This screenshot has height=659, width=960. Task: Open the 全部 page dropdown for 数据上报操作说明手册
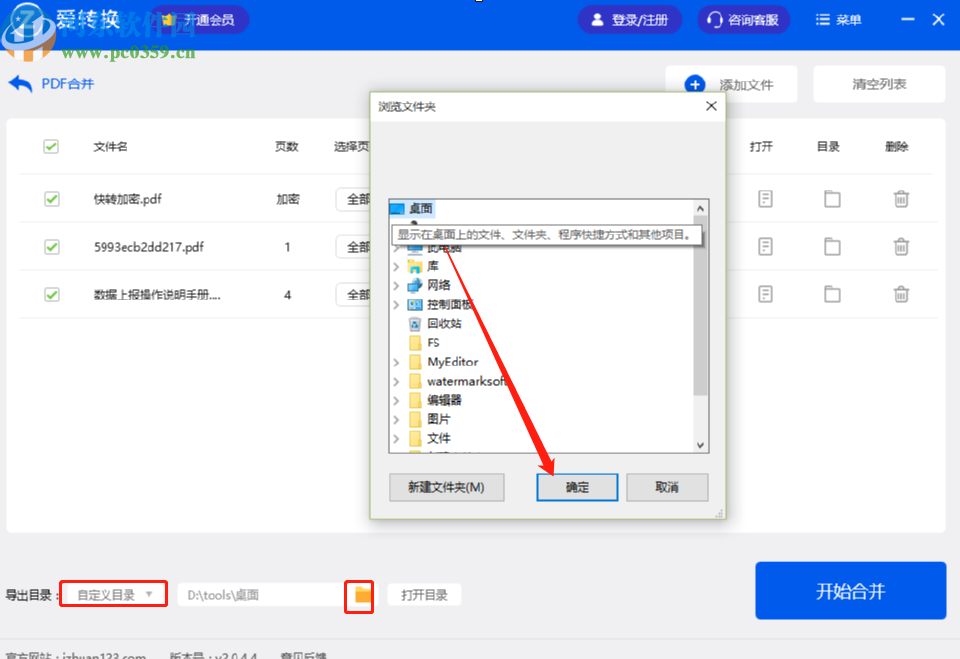pyautogui.click(x=353, y=295)
